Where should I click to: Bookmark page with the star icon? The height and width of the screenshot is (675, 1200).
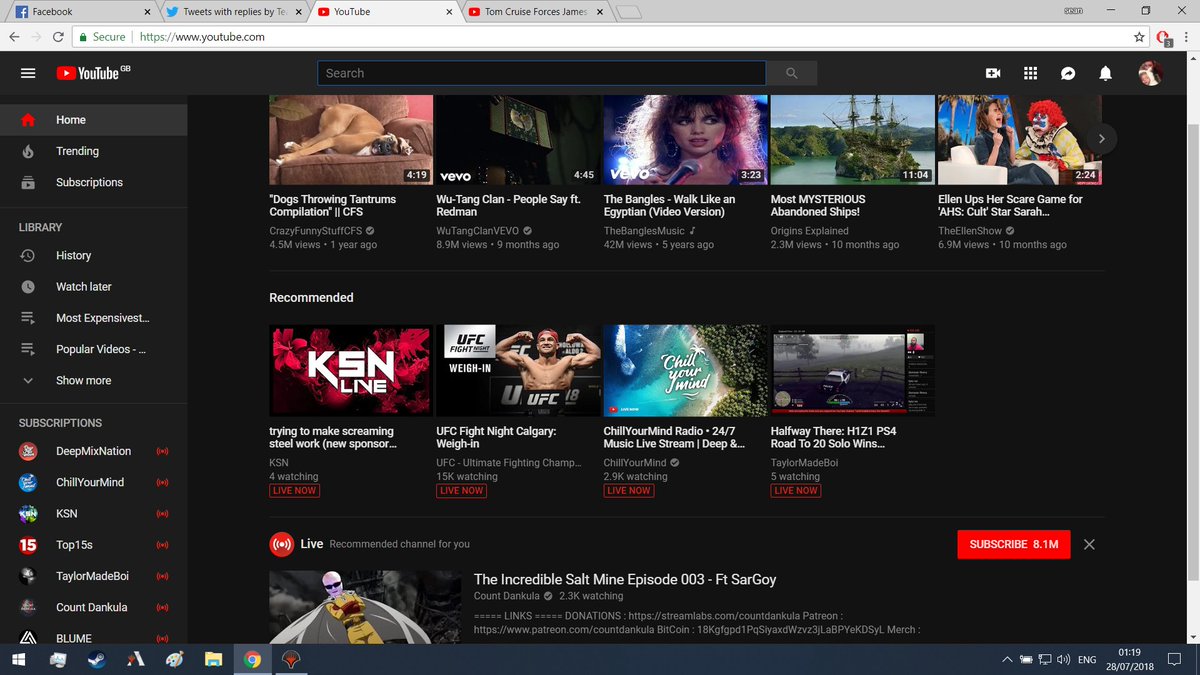1139,37
